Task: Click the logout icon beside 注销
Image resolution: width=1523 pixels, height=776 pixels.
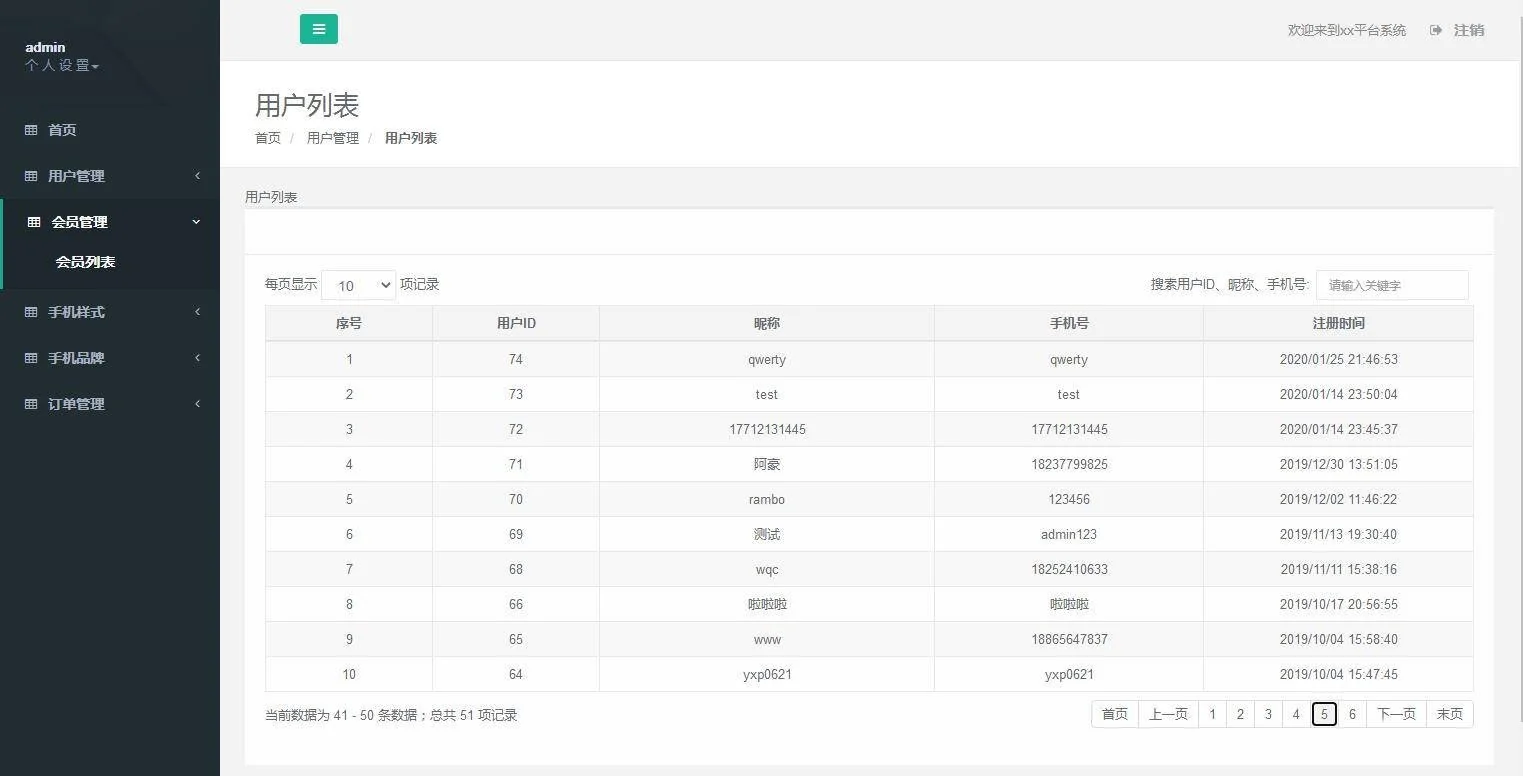Action: point(1436,30)
